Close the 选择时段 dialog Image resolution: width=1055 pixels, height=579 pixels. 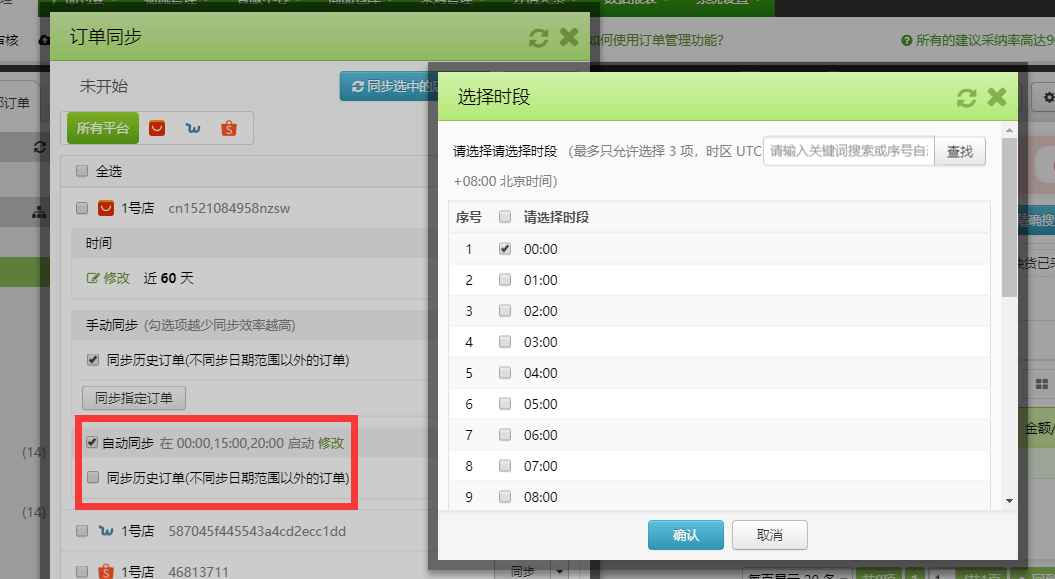996,98
